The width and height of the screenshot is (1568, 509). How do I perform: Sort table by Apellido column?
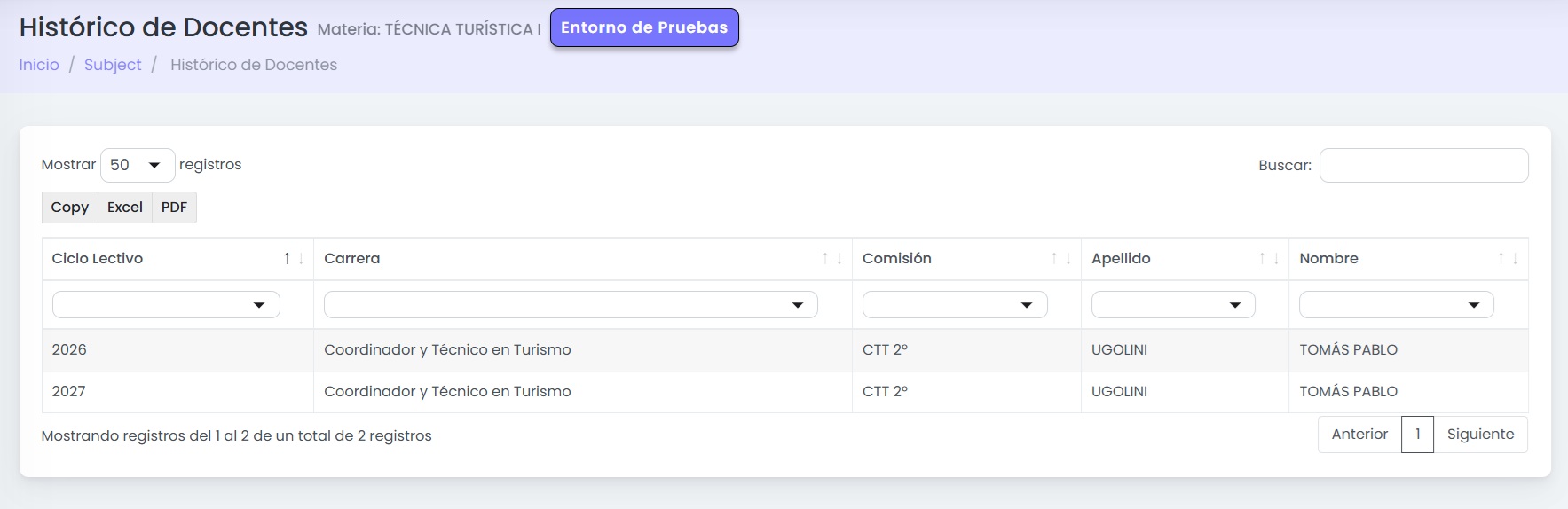pos(1185,259)
